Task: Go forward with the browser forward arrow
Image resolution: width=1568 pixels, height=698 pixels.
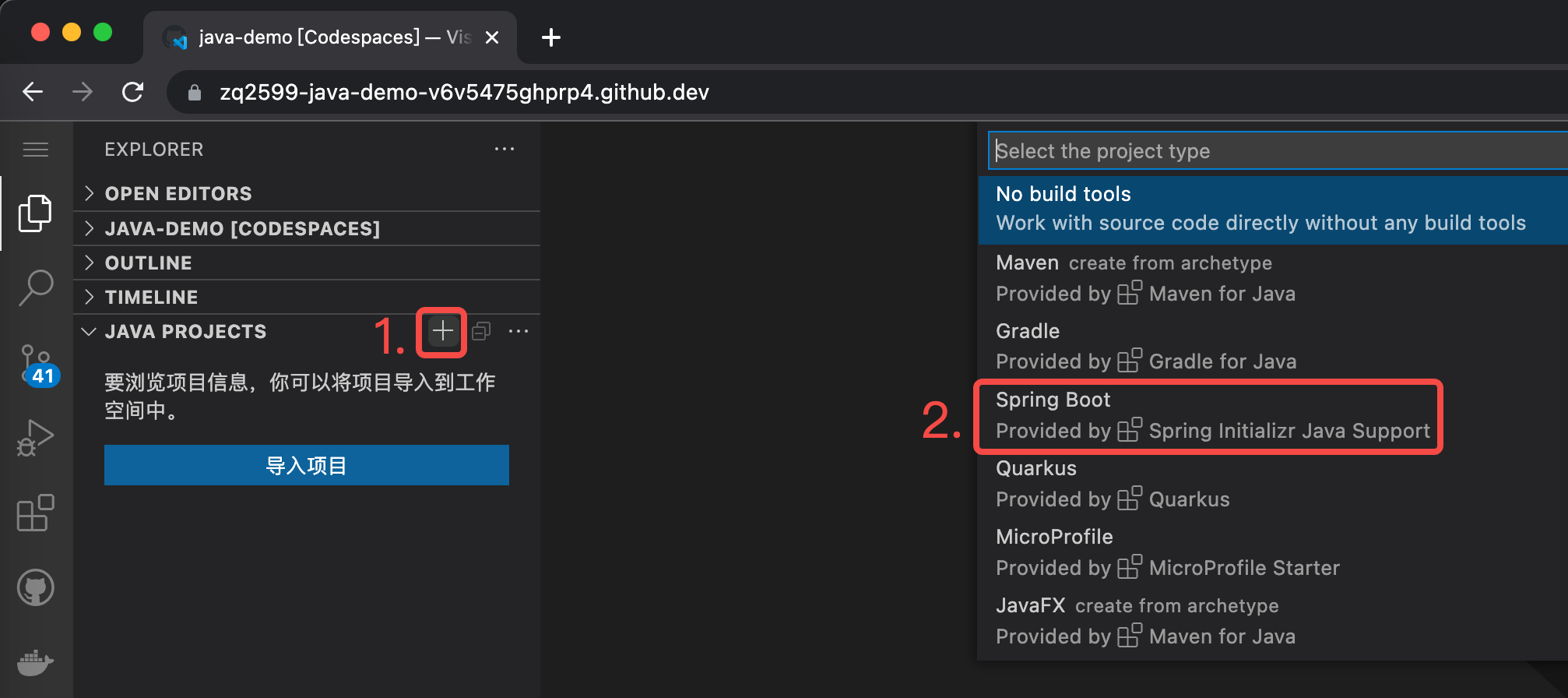Action: (x=83, y=92)
